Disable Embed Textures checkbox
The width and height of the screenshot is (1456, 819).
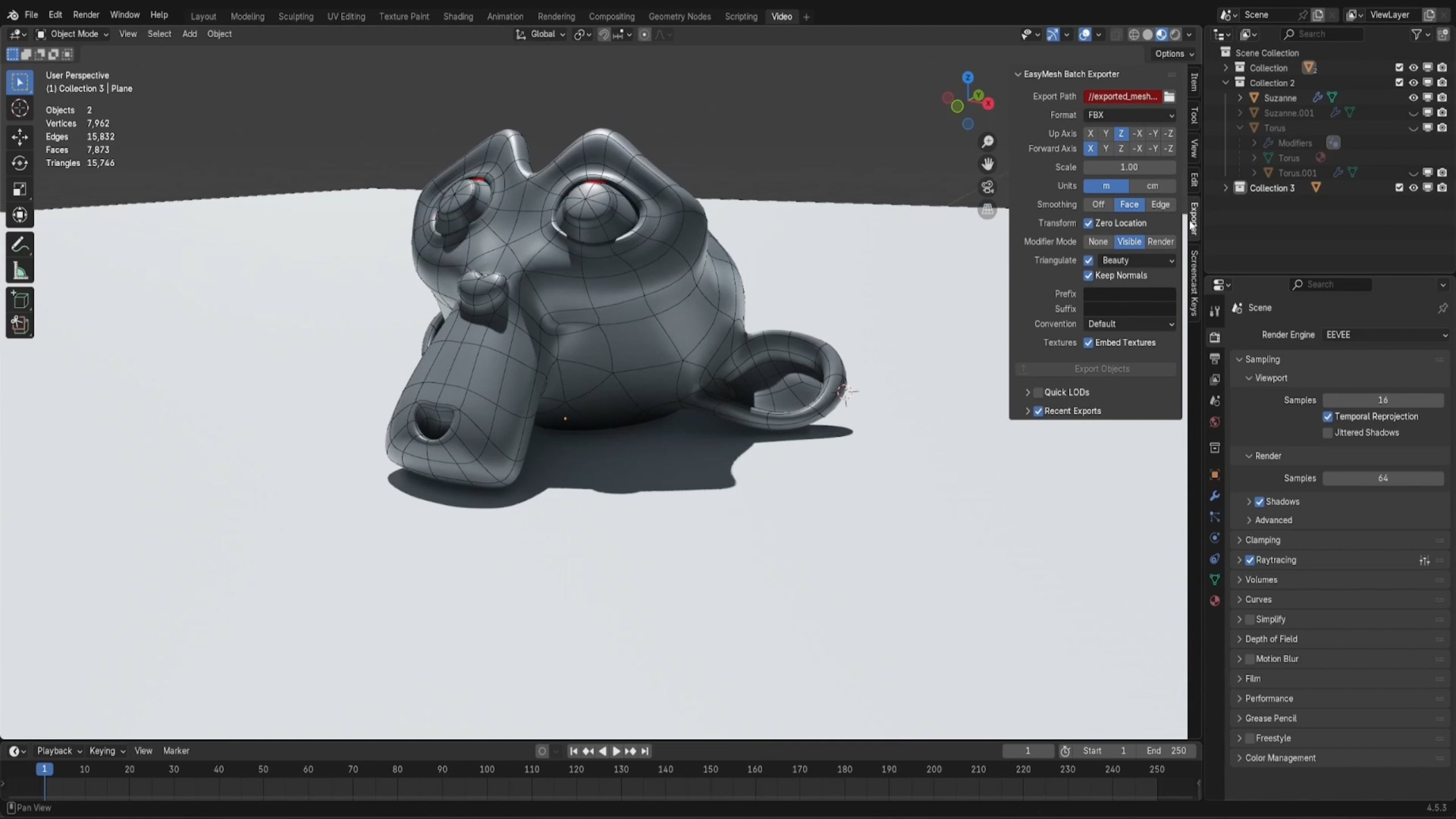coord(1088,343)
